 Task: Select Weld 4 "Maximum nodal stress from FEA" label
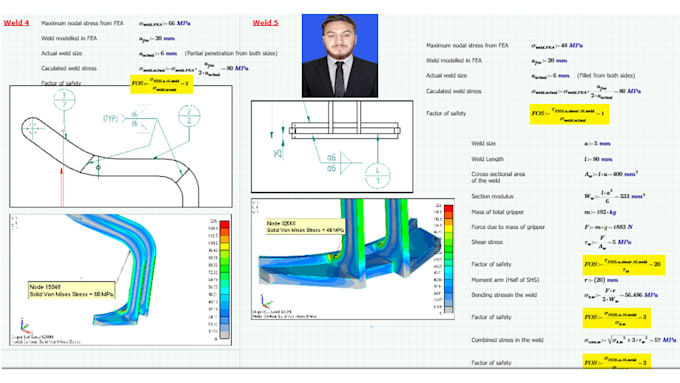point(82,23)
